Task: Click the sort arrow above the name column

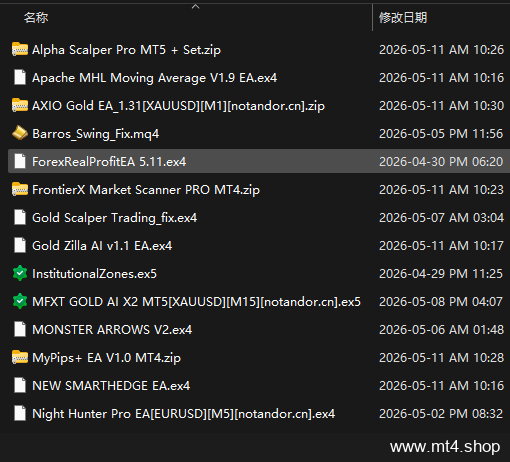Action: click(x=196, y=6)
